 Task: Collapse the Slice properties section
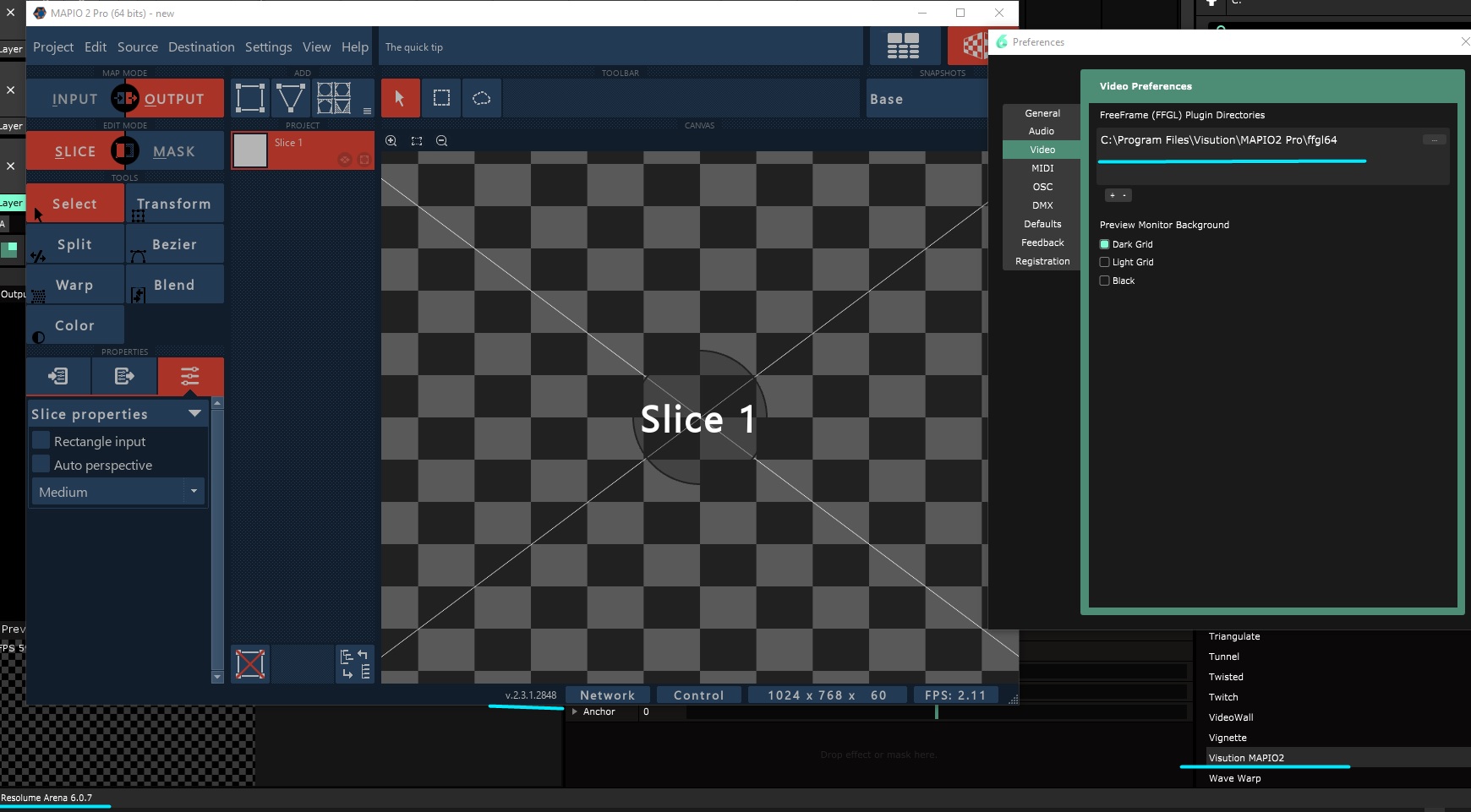pyautogui.click(x=194, y=414)
